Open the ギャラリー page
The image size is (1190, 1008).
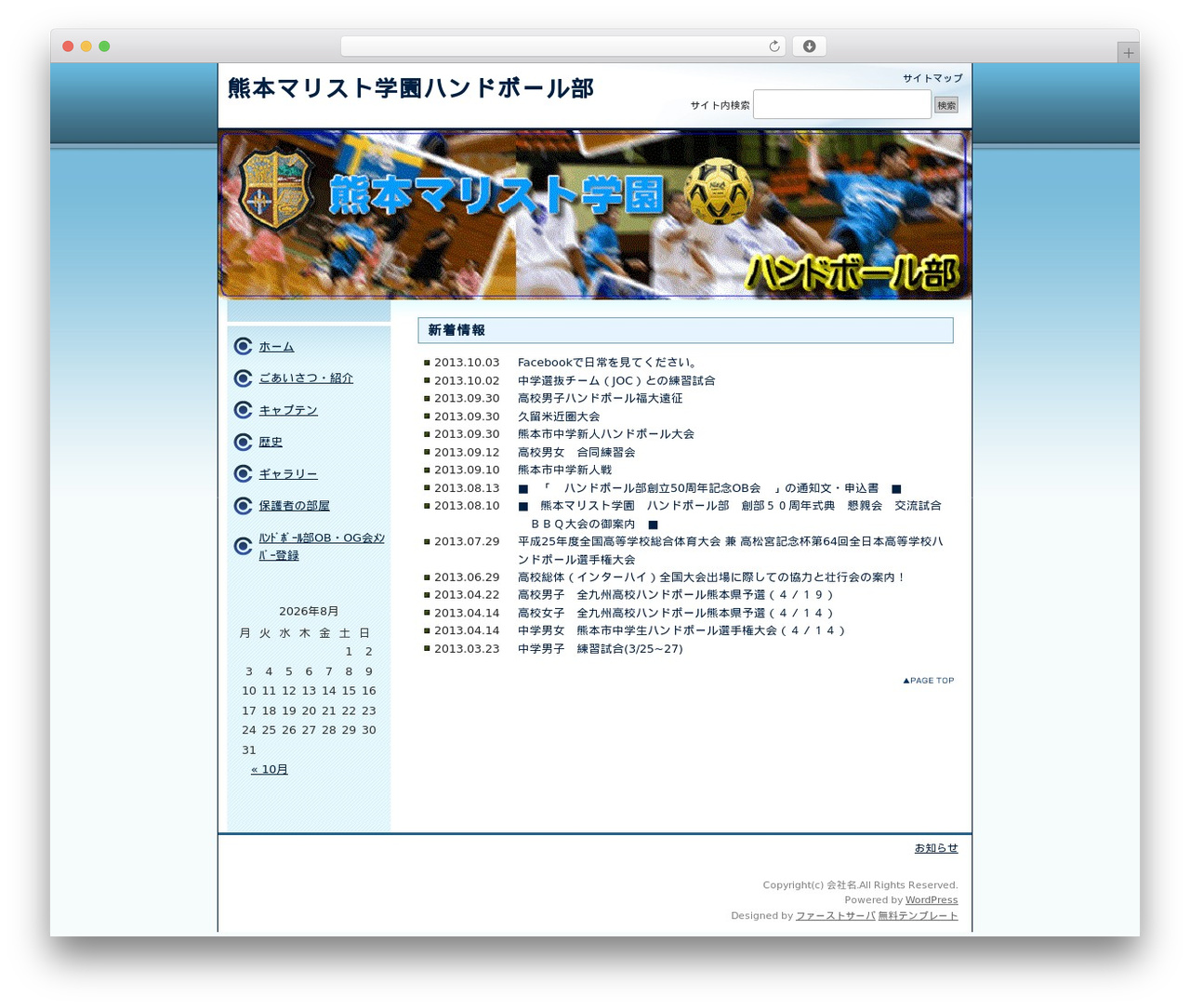click(x=288, y=474)
